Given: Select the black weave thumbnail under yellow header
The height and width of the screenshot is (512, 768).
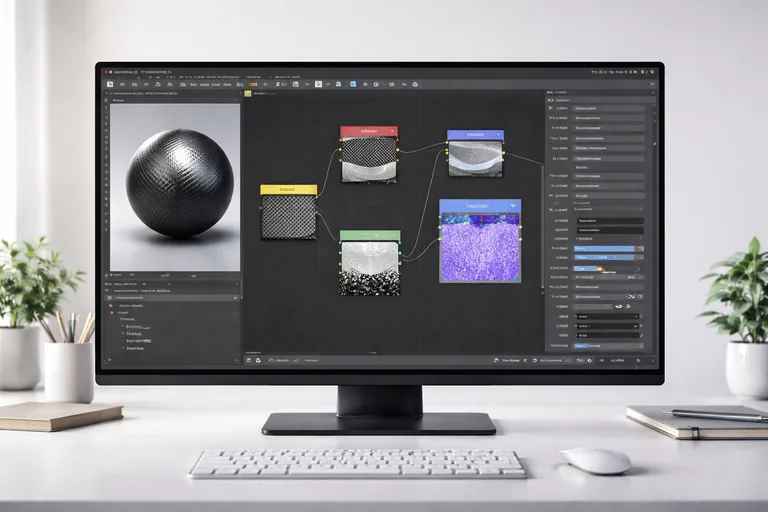Looking at the screenshot, I should pos(288,217).
